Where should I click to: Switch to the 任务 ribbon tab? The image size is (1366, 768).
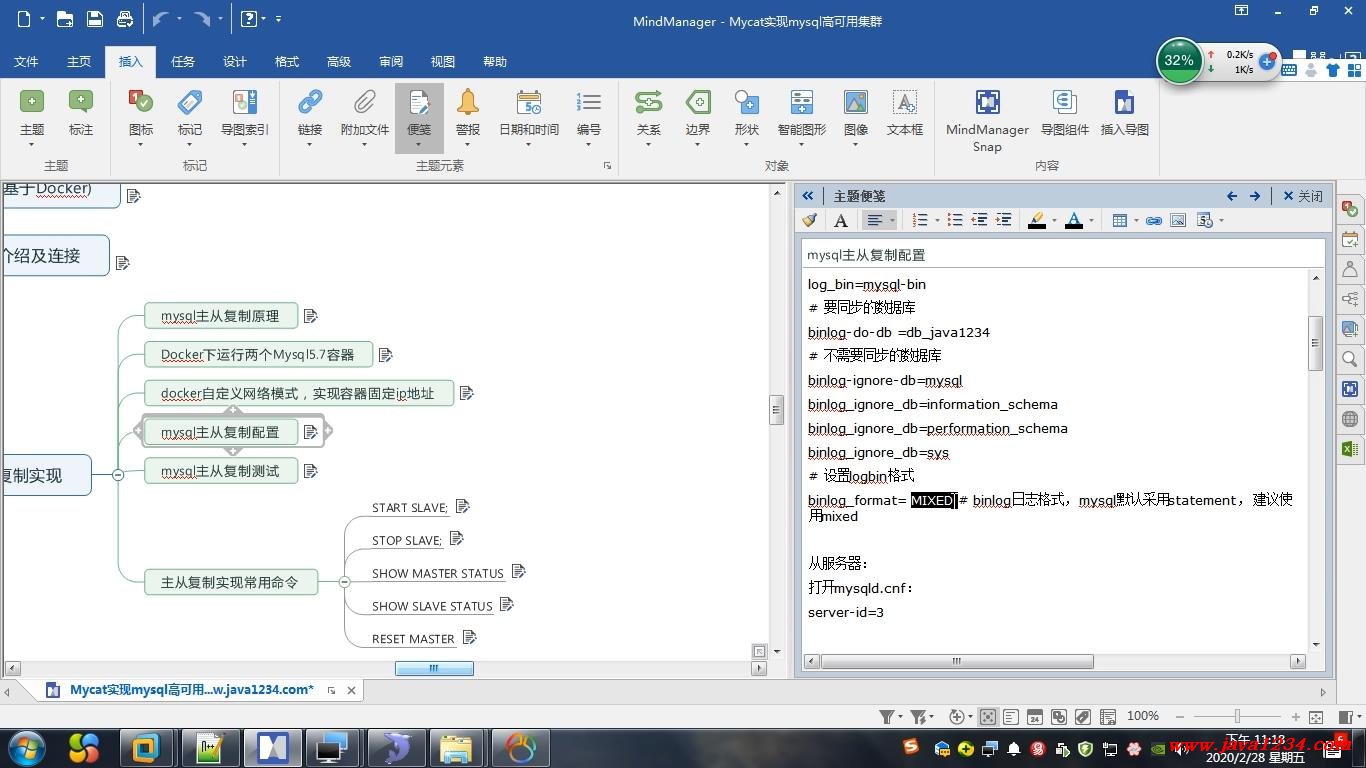click(x=183, y=62)
